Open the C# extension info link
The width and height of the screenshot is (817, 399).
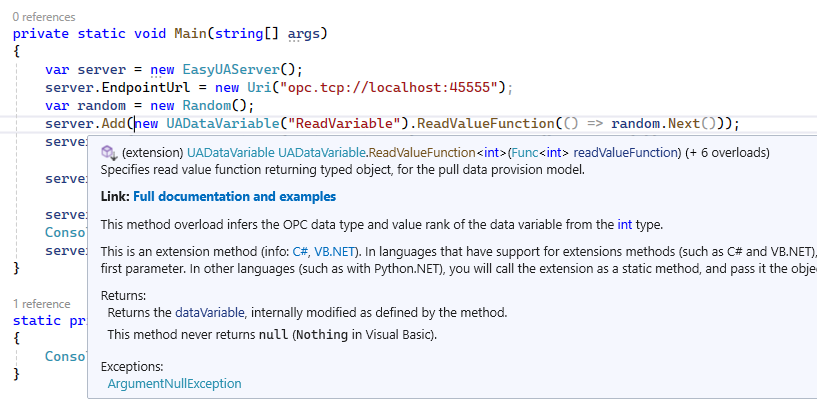coord(300,252)
